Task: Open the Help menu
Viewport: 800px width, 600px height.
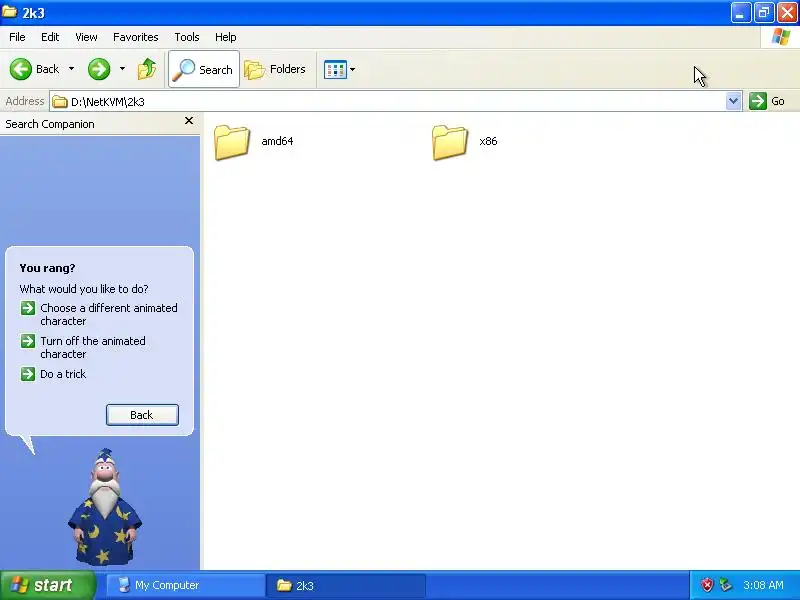Action: (x=226, y=37)
